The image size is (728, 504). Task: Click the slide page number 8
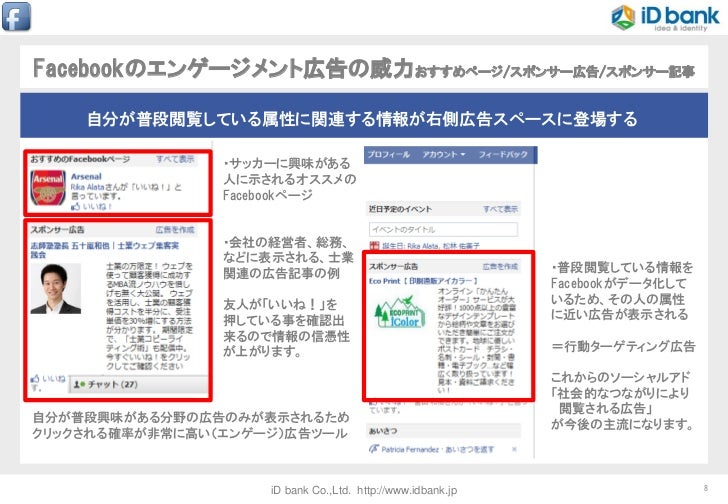706,488
